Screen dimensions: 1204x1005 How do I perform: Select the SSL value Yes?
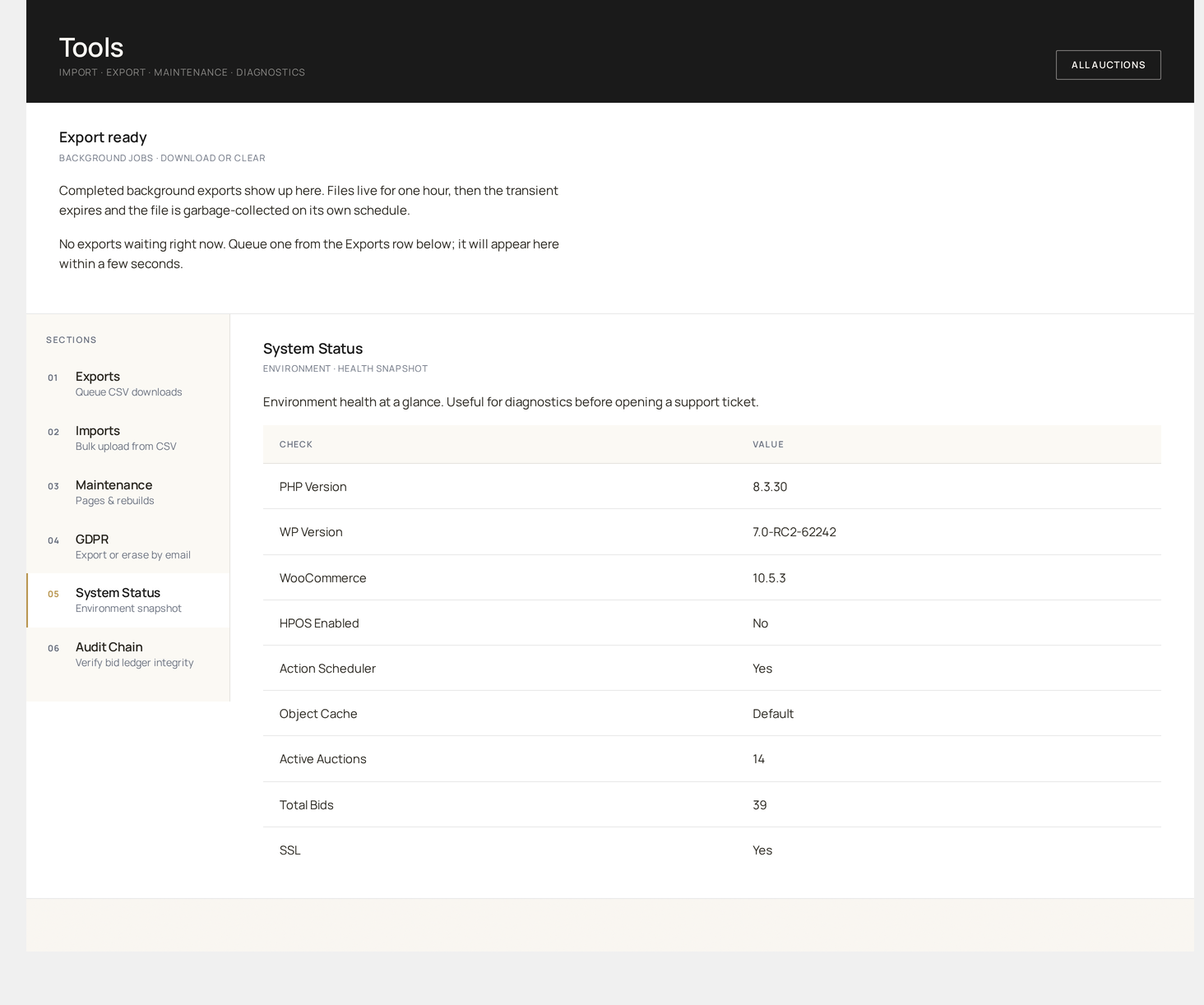(x=762, y=850)
